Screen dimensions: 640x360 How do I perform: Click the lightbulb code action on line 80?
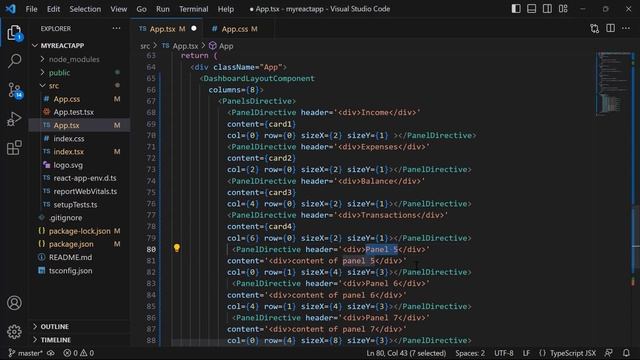coord(177,248)
